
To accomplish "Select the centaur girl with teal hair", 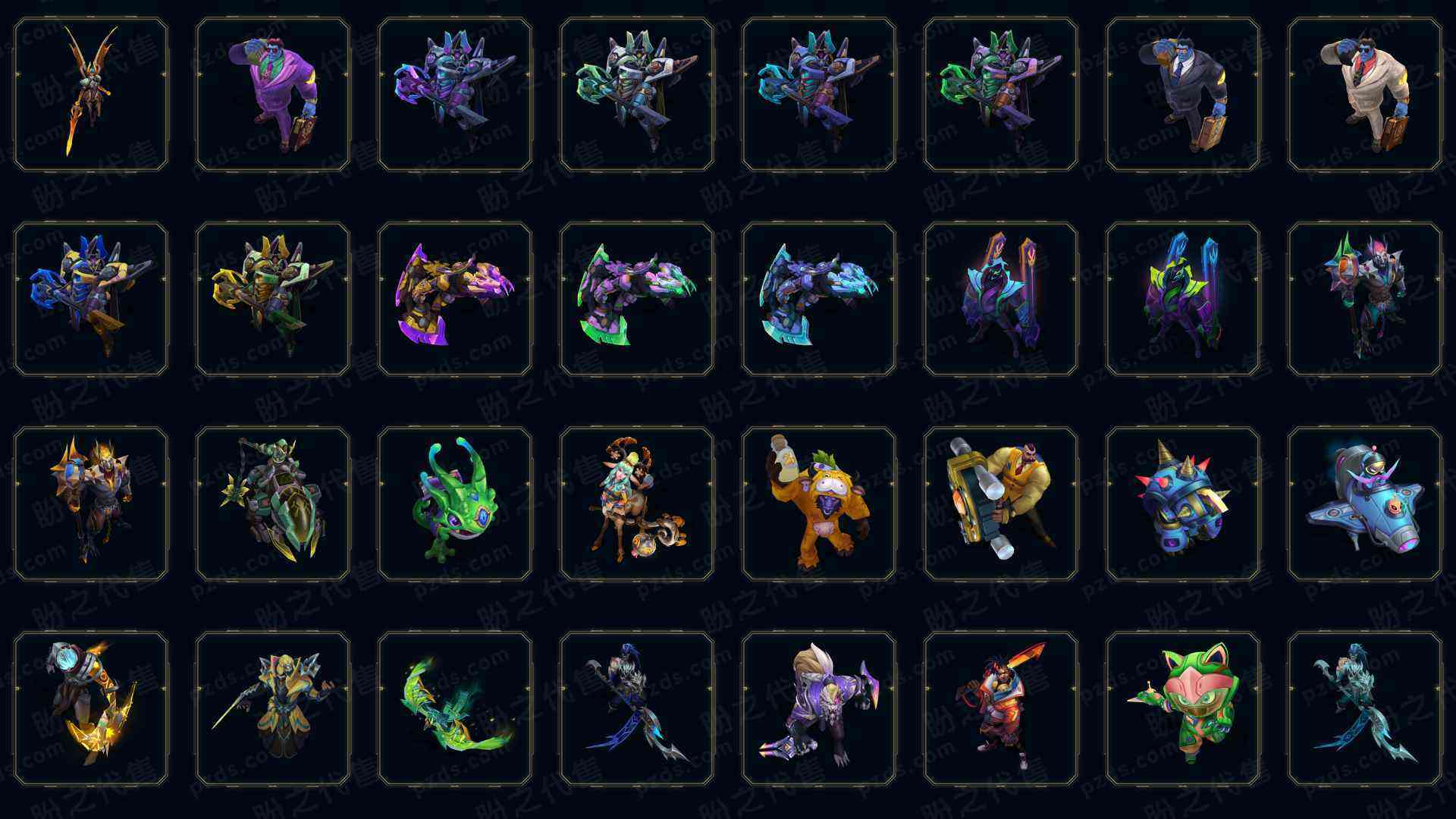I will [x=637, y=504].
